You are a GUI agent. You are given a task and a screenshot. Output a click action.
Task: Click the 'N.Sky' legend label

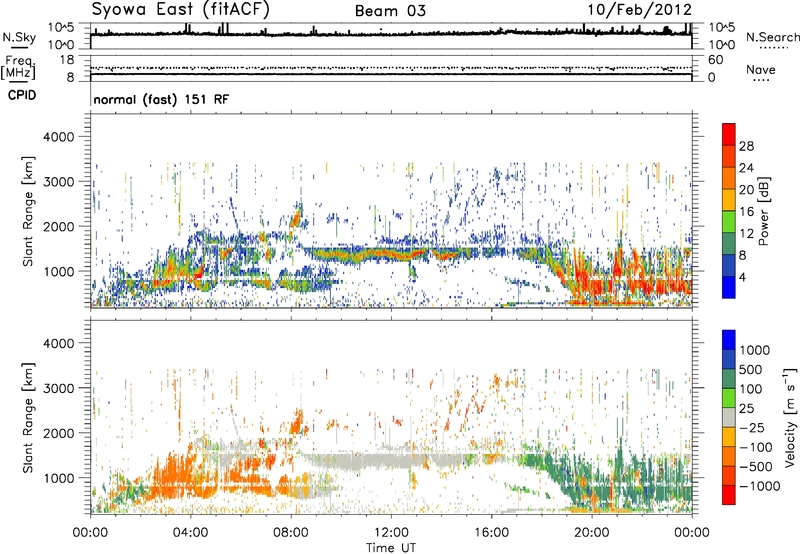(19, 37)
